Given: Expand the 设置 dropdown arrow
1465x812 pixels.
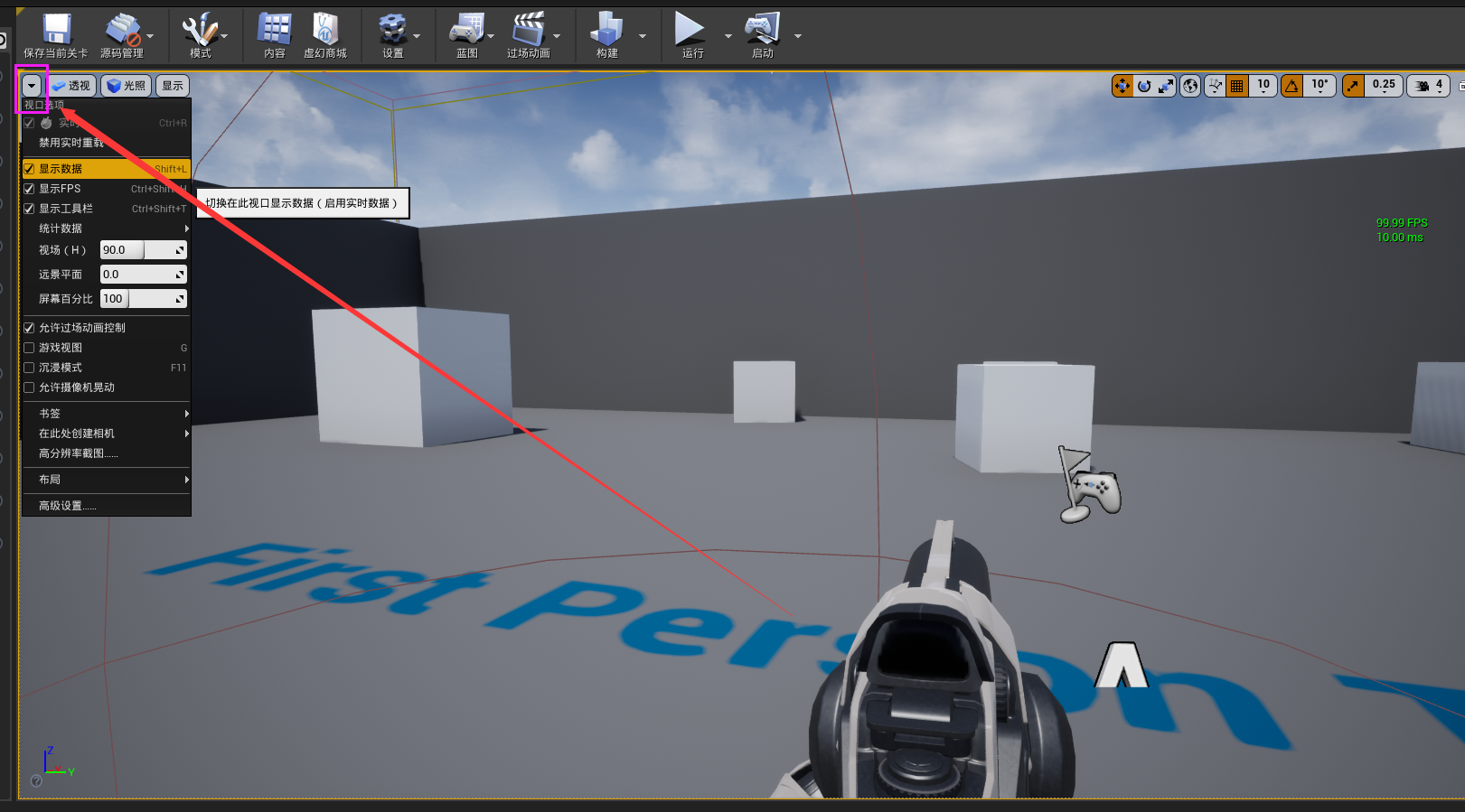Looking at the screenshot, I should (417, 36).
